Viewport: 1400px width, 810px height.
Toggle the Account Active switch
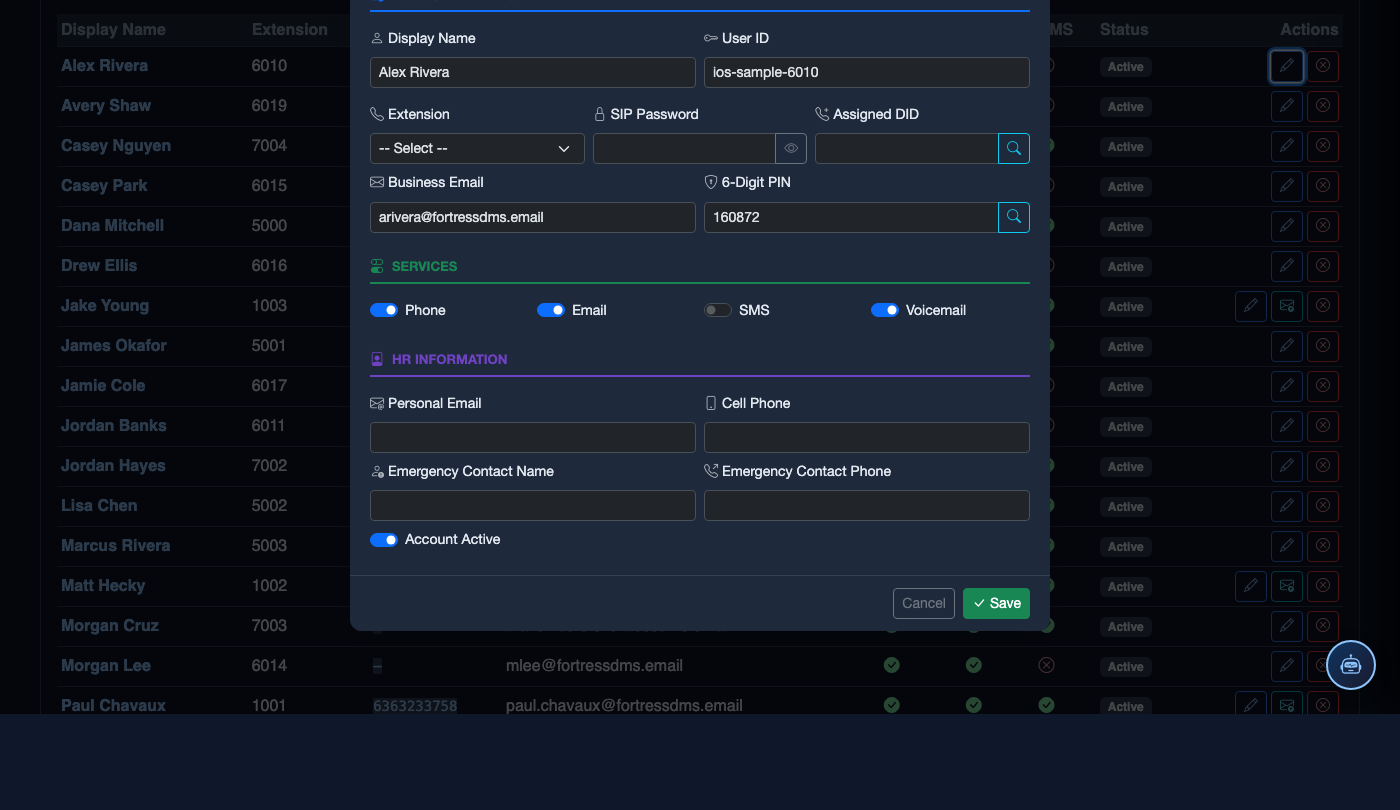tap(384, 540)
